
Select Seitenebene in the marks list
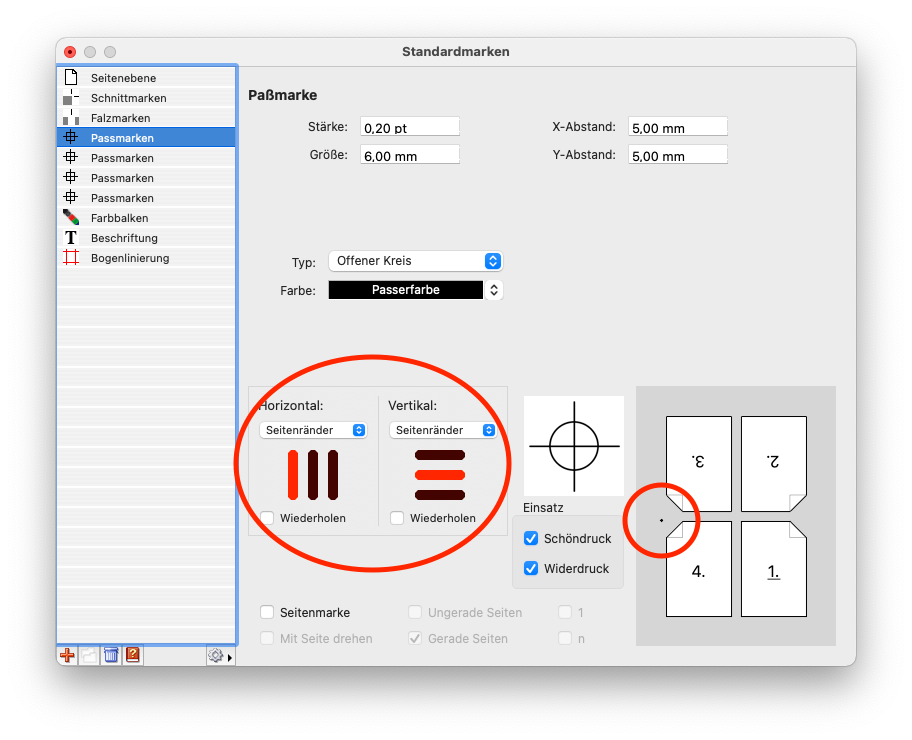(123, 78)
